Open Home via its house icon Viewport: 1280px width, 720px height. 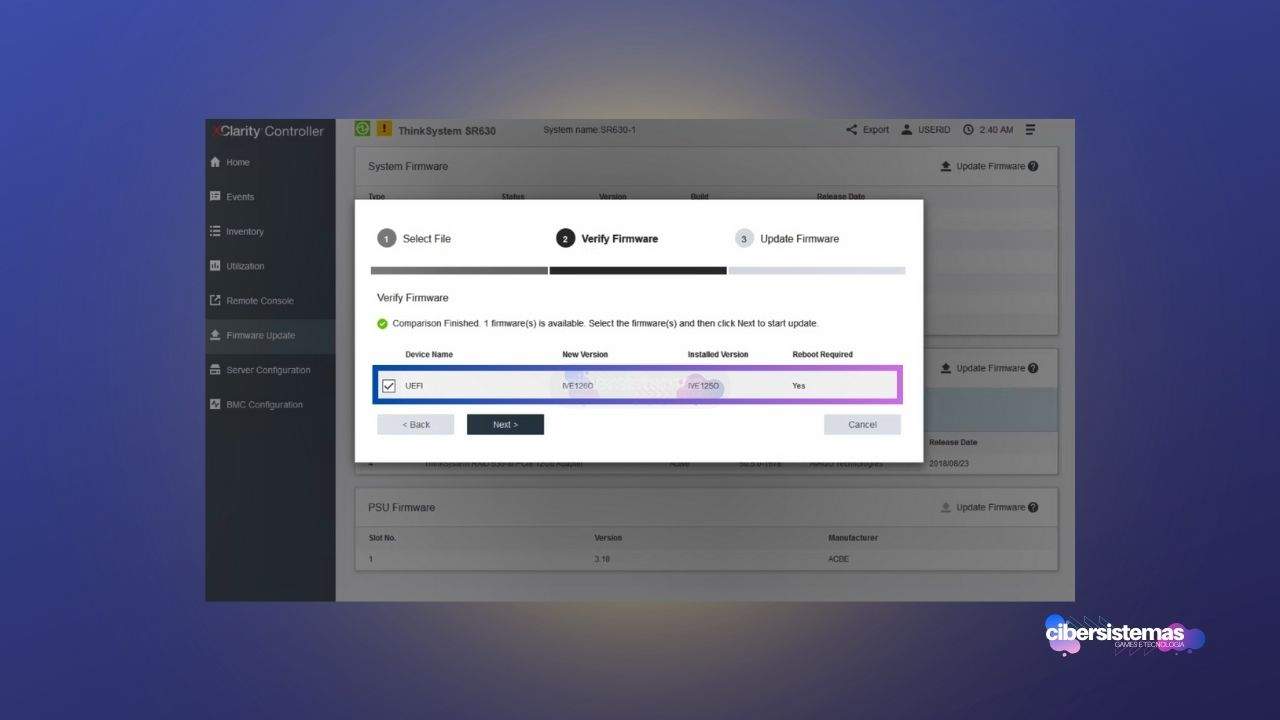[x=215, y=162]
